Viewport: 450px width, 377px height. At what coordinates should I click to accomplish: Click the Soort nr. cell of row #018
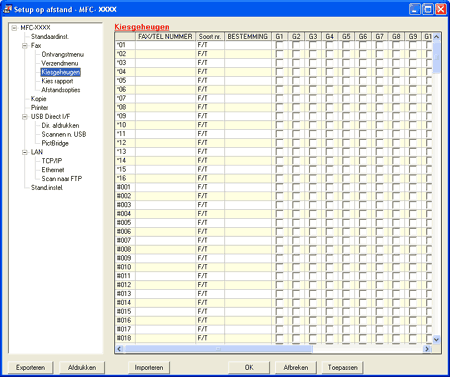tap(210, 338)
